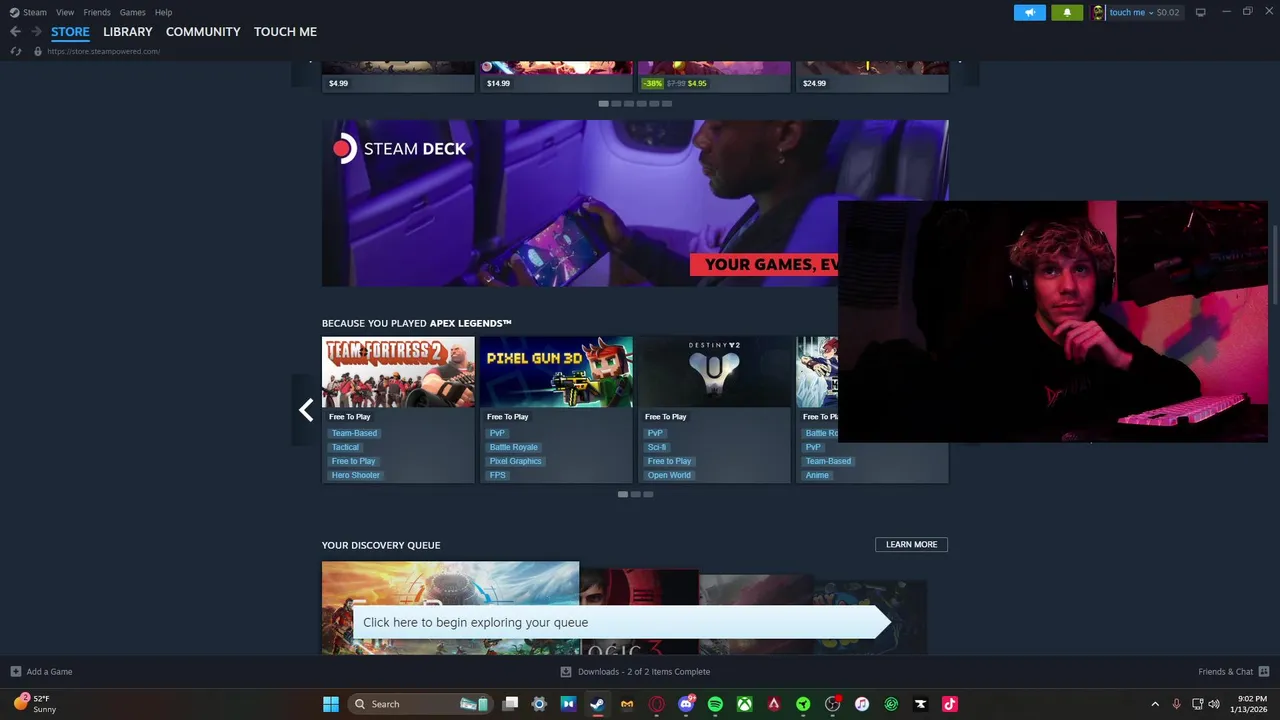Click the FPS tag under Pixel Gun 3D

(x=497, y=475)
